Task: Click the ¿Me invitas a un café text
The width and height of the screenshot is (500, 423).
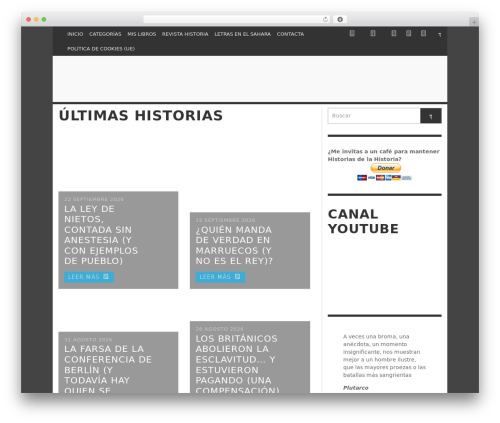Action: [384, 155]
